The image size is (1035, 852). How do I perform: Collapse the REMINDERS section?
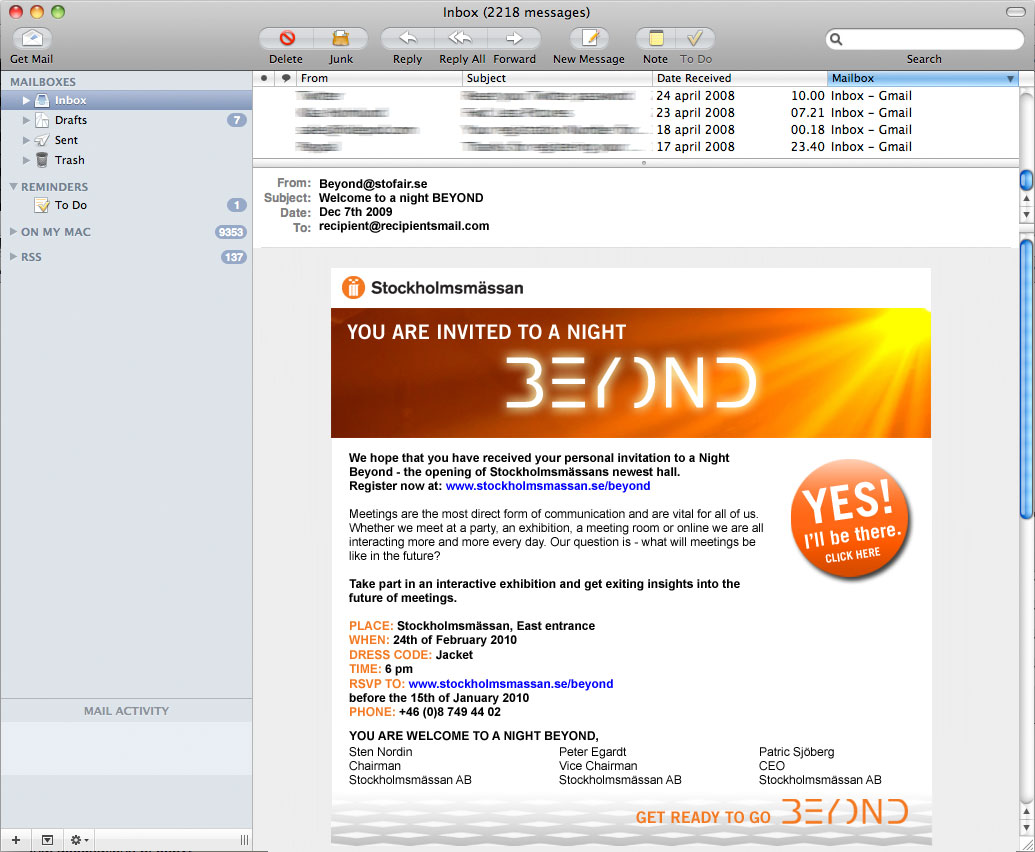(13, 187)
